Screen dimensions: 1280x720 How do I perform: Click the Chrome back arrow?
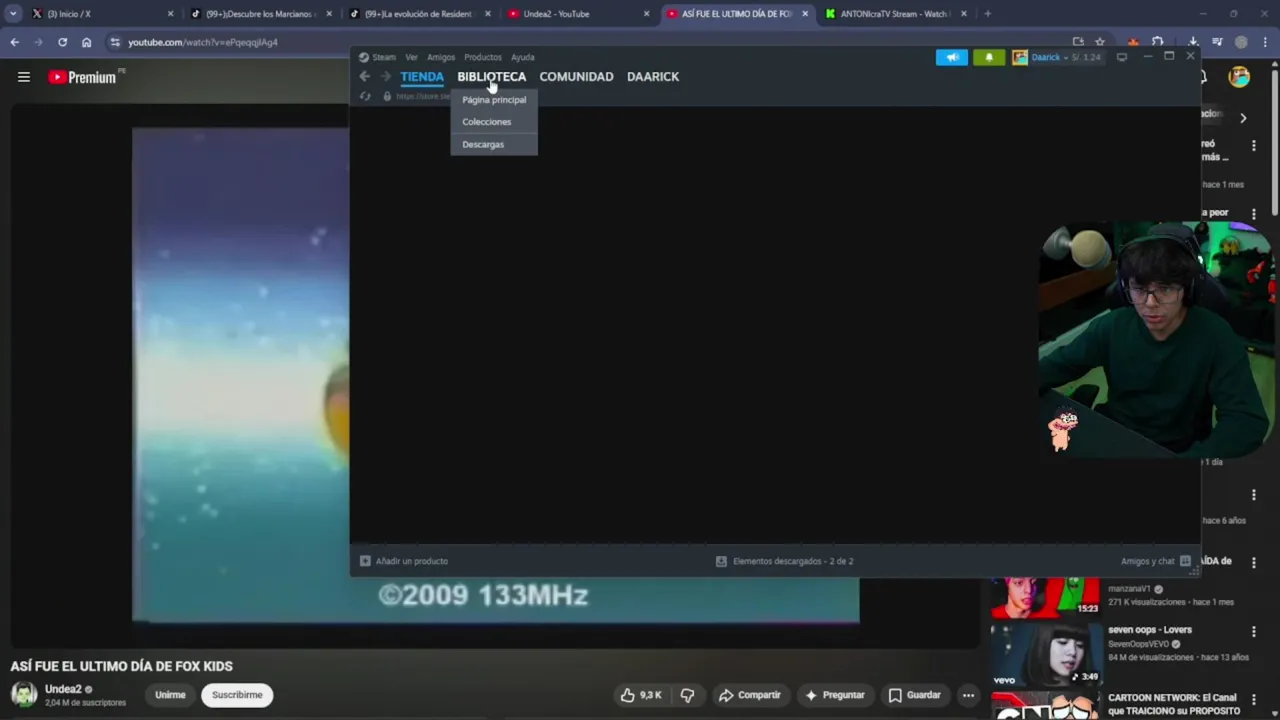[x=14, y=42]
